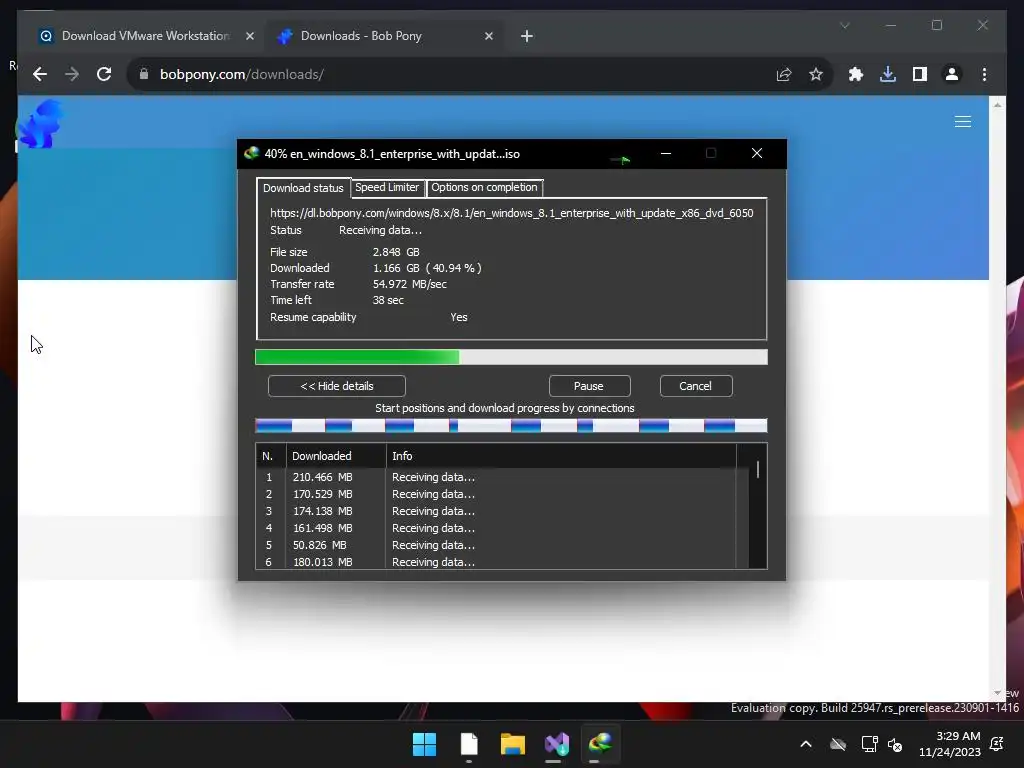Click the forward navigation arrow
Screen dimensions: 1024x768
[x=72, y=74]
